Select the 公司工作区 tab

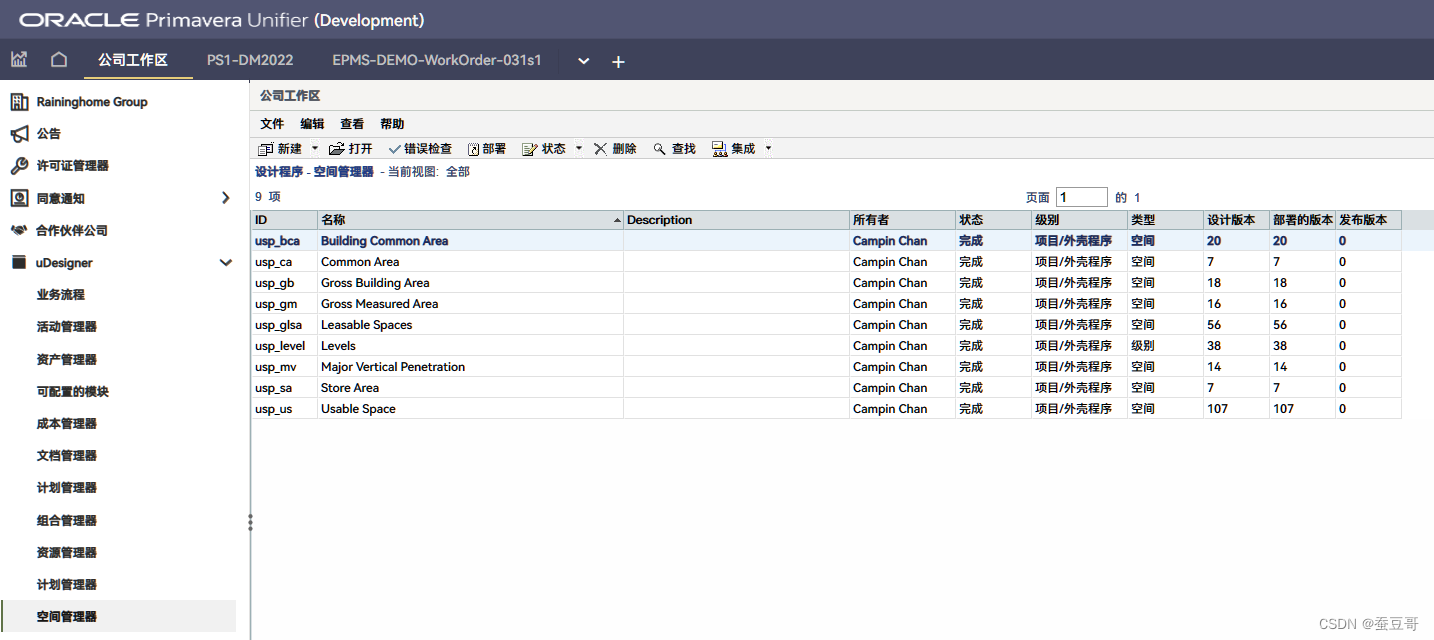click(132, 60)
